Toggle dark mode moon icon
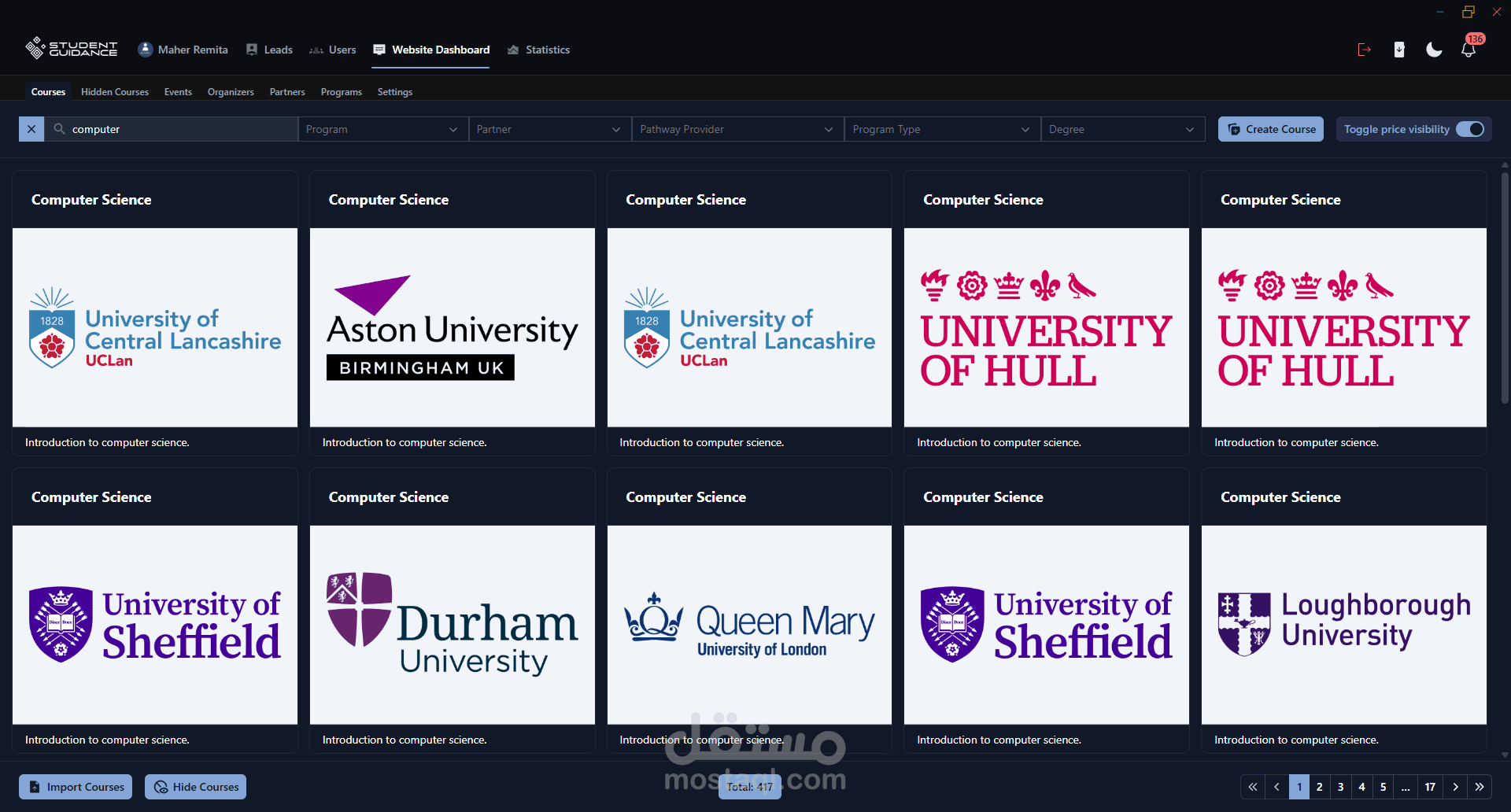The height and width of the screenshot is (812, 1511). click(1434, 50)
